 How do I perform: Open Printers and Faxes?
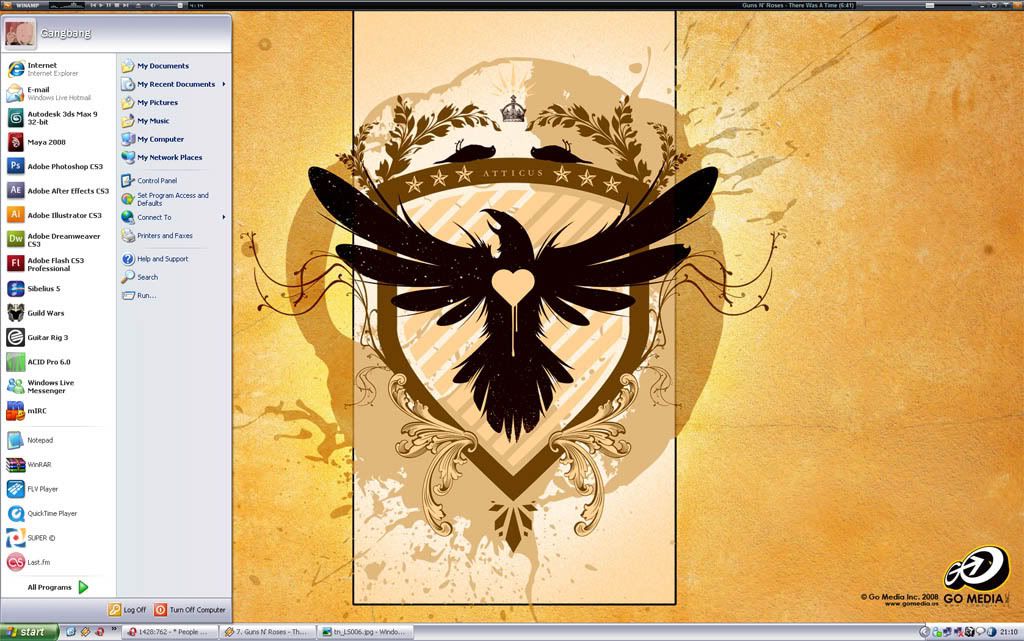[174, 236]
